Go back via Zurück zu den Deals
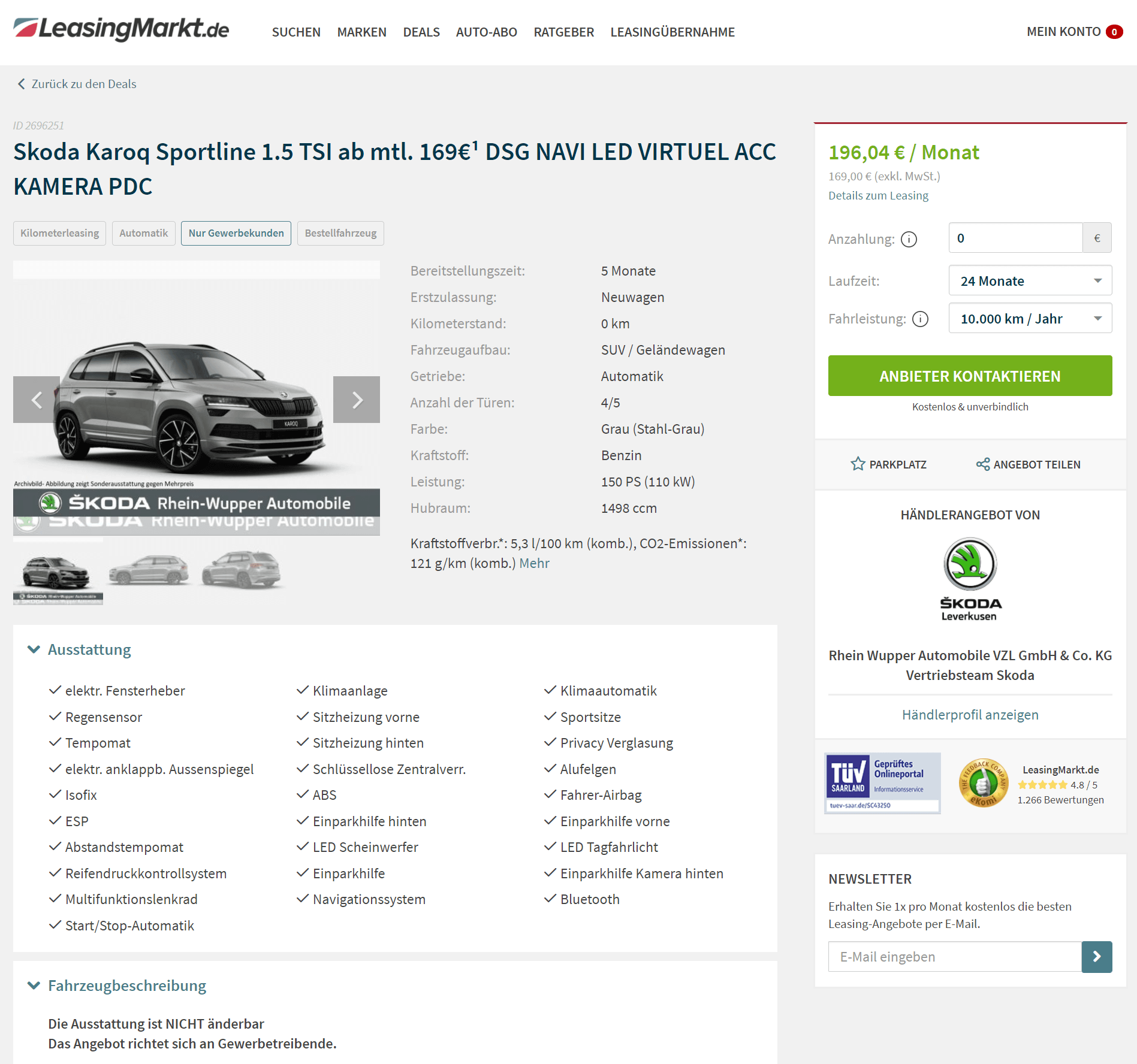Viewport: 1137px width, 1064px height. click(x=77, y=84)
